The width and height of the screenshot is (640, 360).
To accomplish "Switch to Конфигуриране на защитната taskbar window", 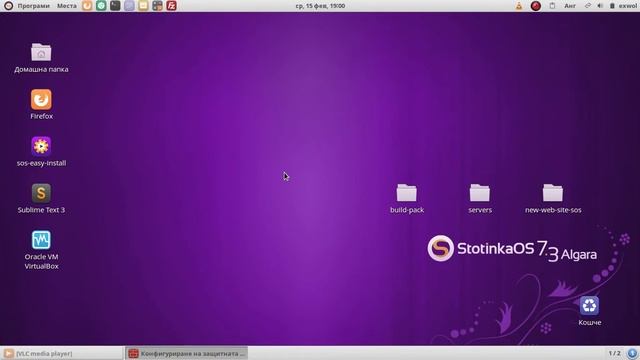I will tap(187, 353).
